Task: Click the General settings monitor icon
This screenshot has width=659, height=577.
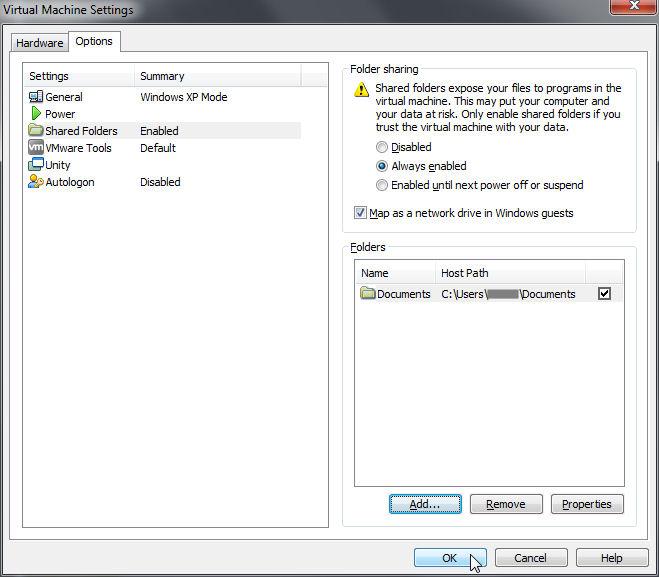Action: click(x=36, y=97)
